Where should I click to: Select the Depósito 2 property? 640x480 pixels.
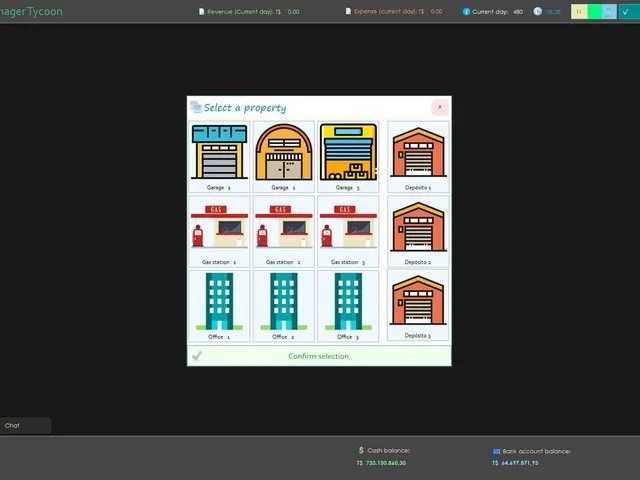[x=418, y=231]
